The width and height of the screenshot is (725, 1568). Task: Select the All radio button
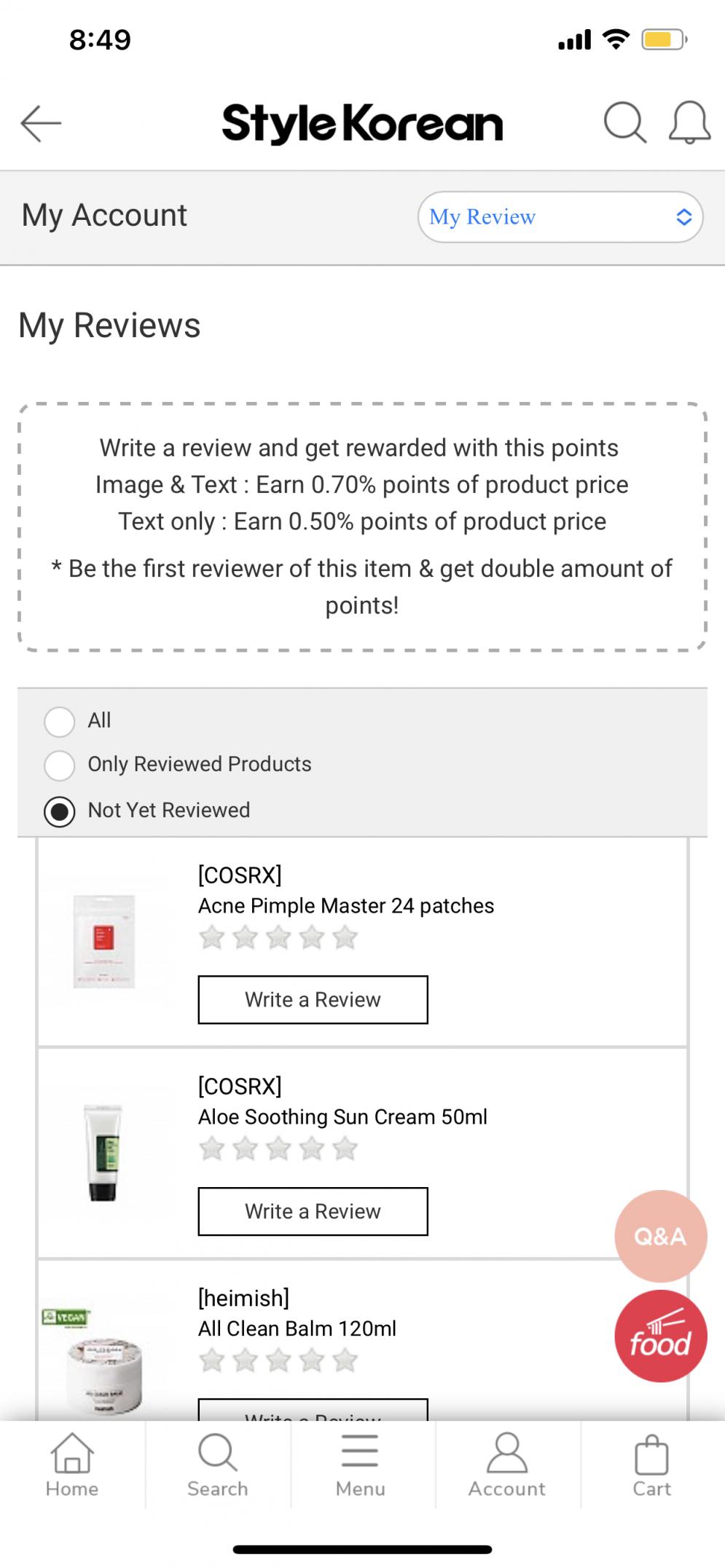click(60, 722)
